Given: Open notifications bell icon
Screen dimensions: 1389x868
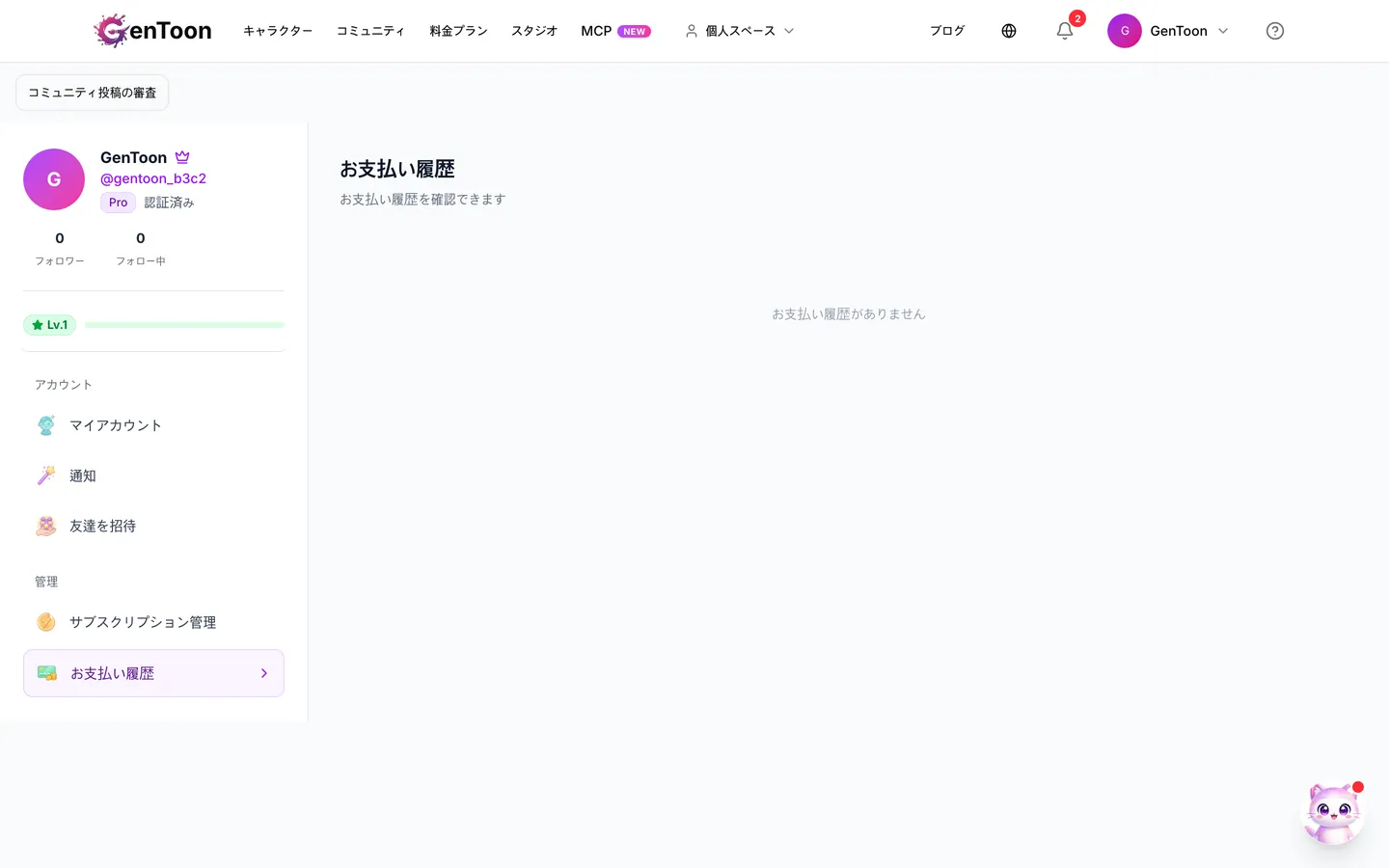Looking at the screenshot, I should click(1065, 31).
